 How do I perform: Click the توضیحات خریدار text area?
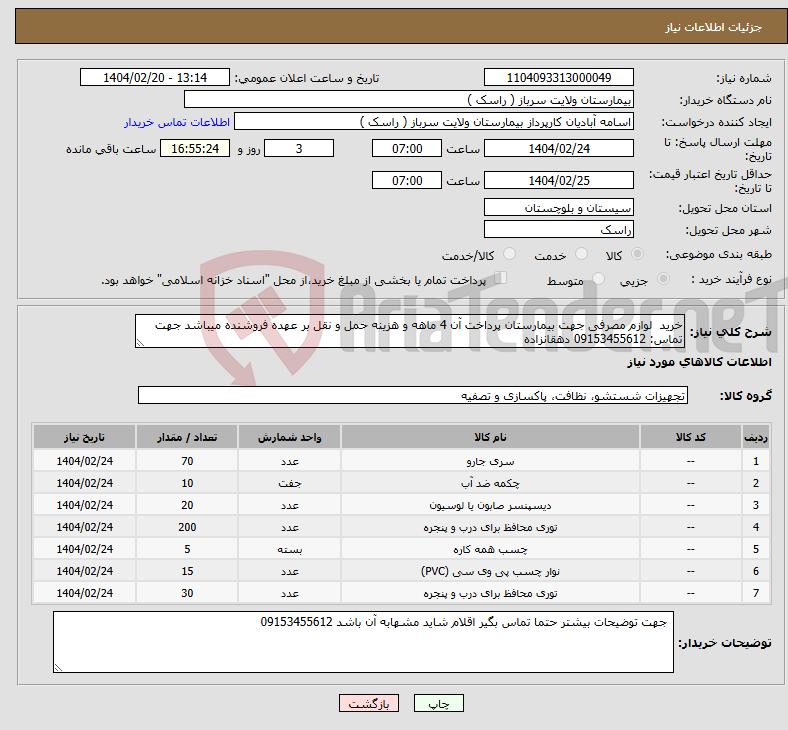(363, 642)
